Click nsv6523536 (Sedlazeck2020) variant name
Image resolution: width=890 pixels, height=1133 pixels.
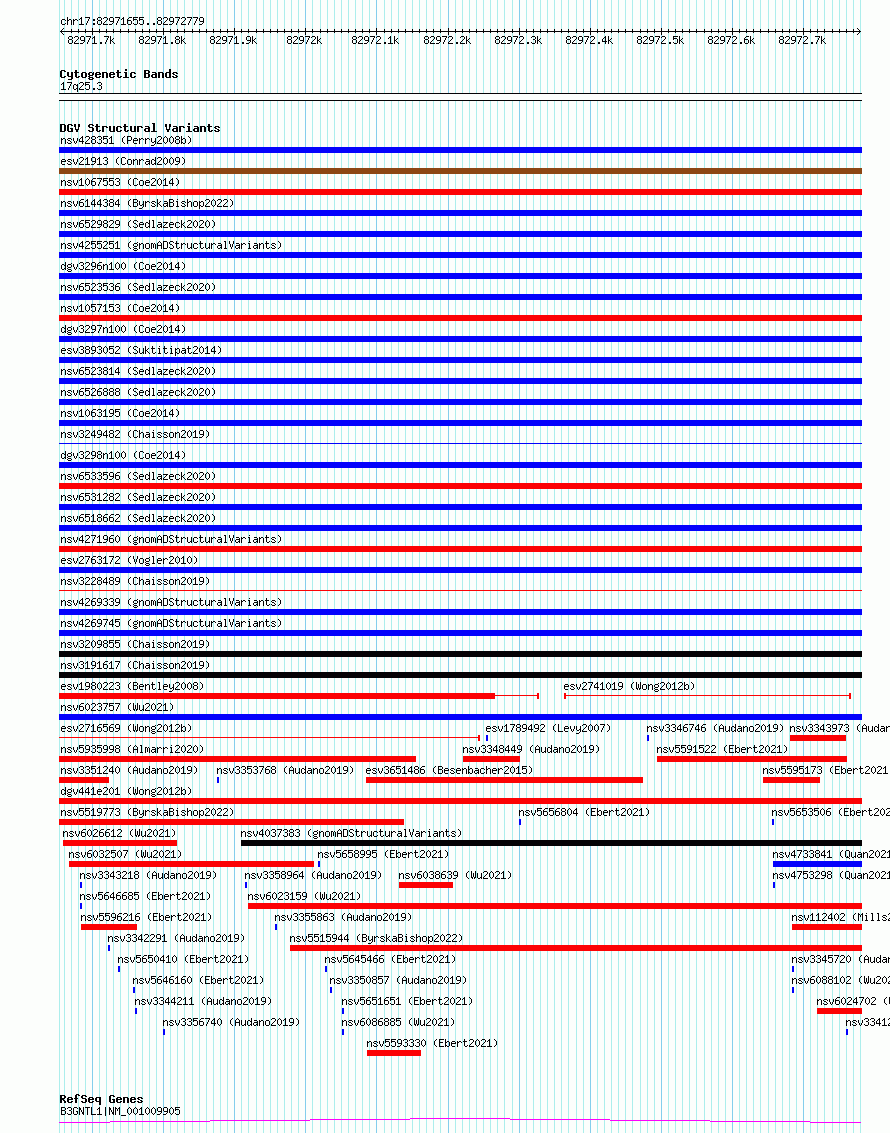coord(138,287)
